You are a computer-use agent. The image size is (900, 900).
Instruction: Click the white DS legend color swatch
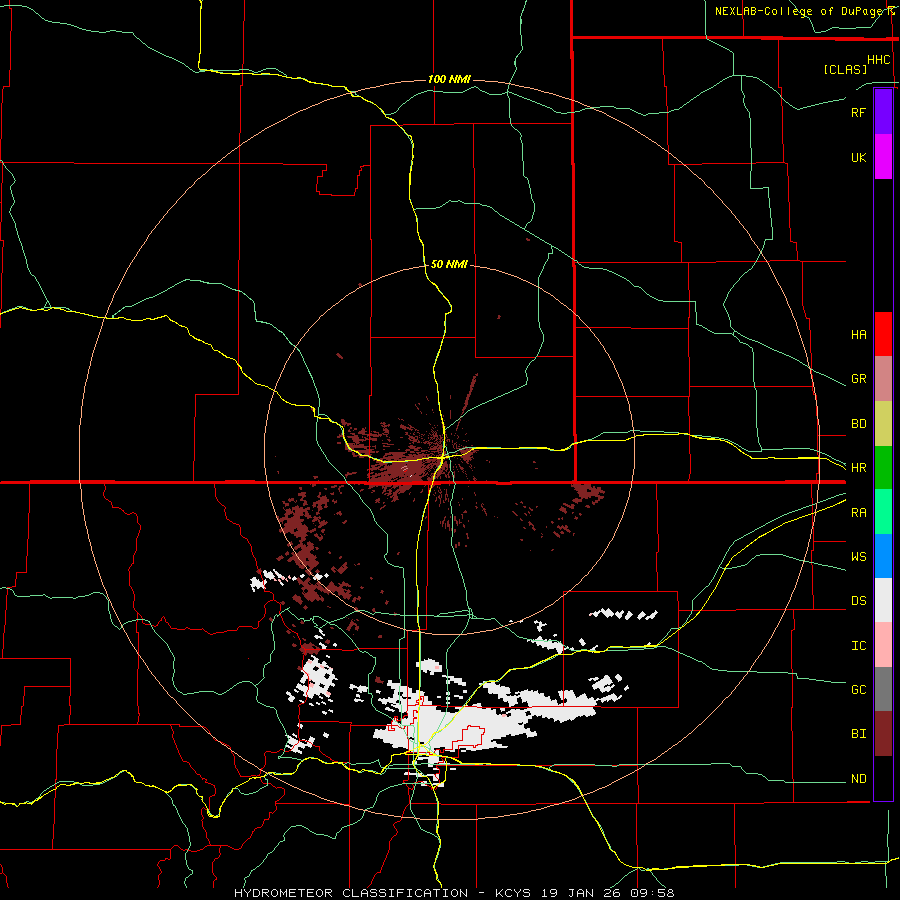click(x=883, y=600)
